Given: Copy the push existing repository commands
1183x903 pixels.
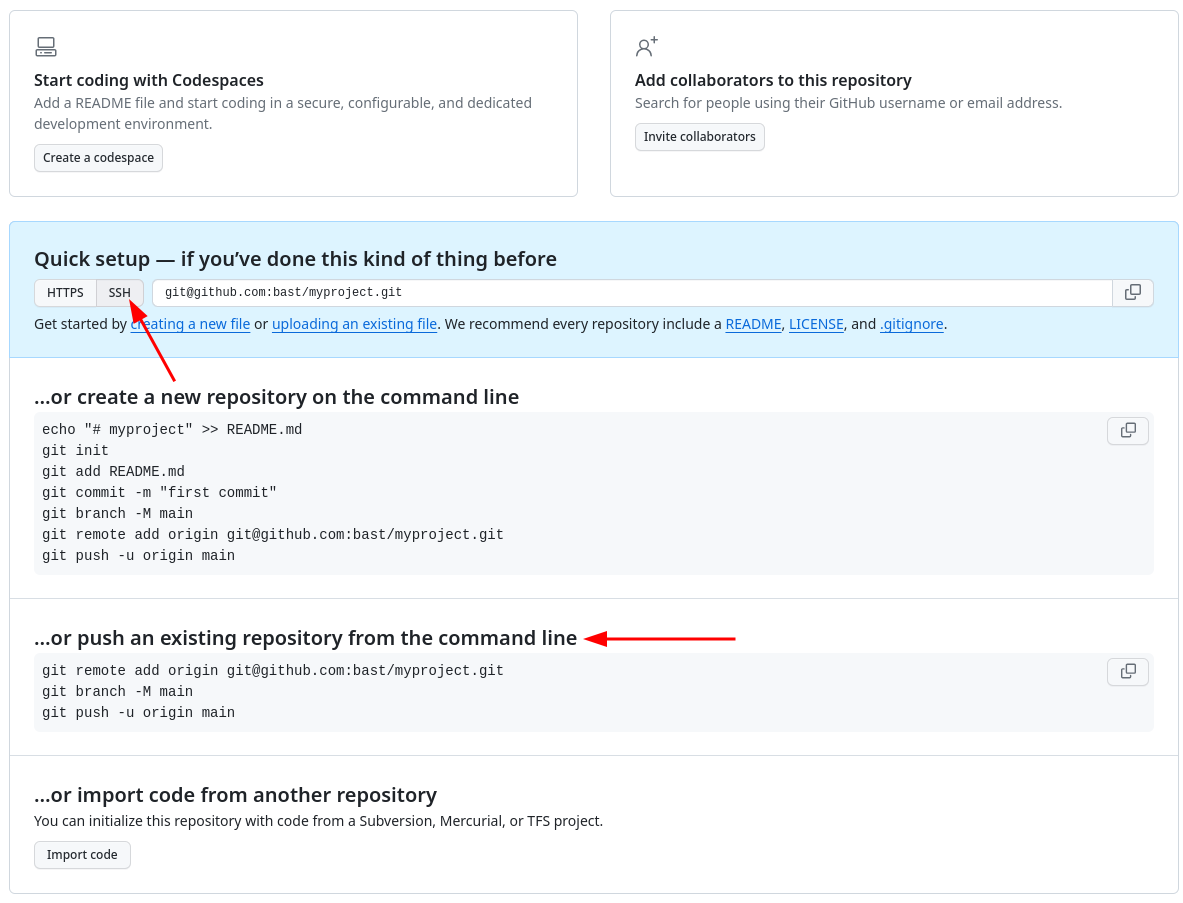Looking at the screenshot, I should [1127, 672].
